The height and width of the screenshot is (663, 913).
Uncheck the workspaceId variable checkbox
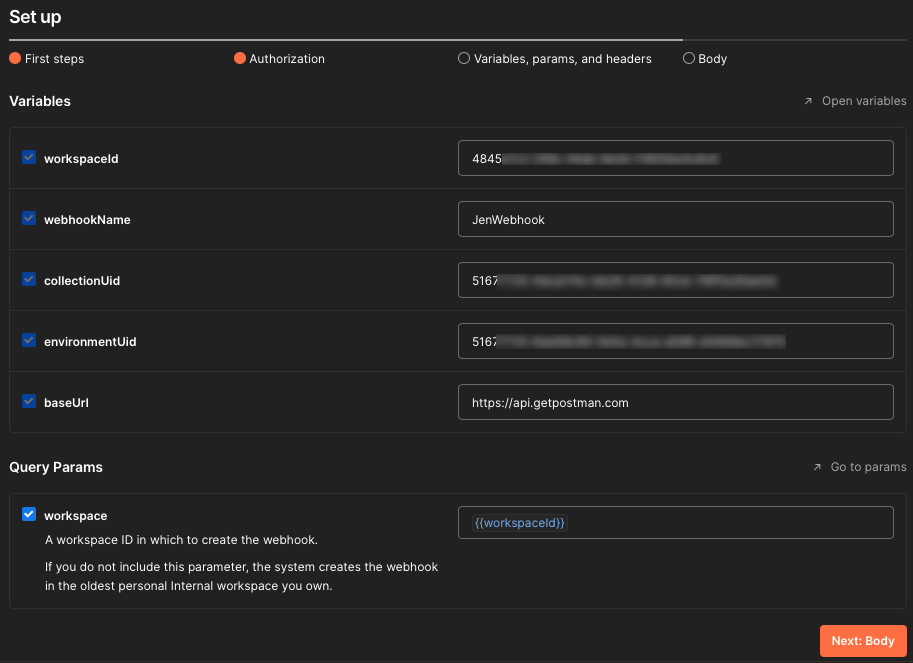click(29, 157)
